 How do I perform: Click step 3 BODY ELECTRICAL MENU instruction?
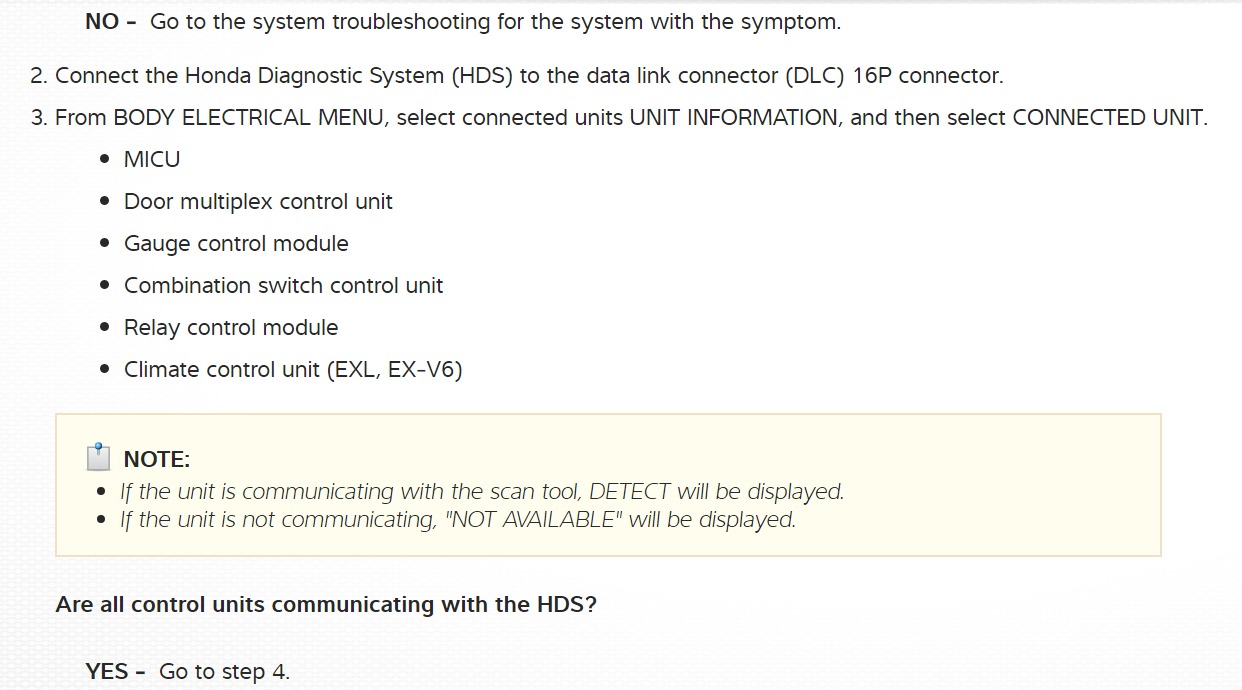point(630,117)
